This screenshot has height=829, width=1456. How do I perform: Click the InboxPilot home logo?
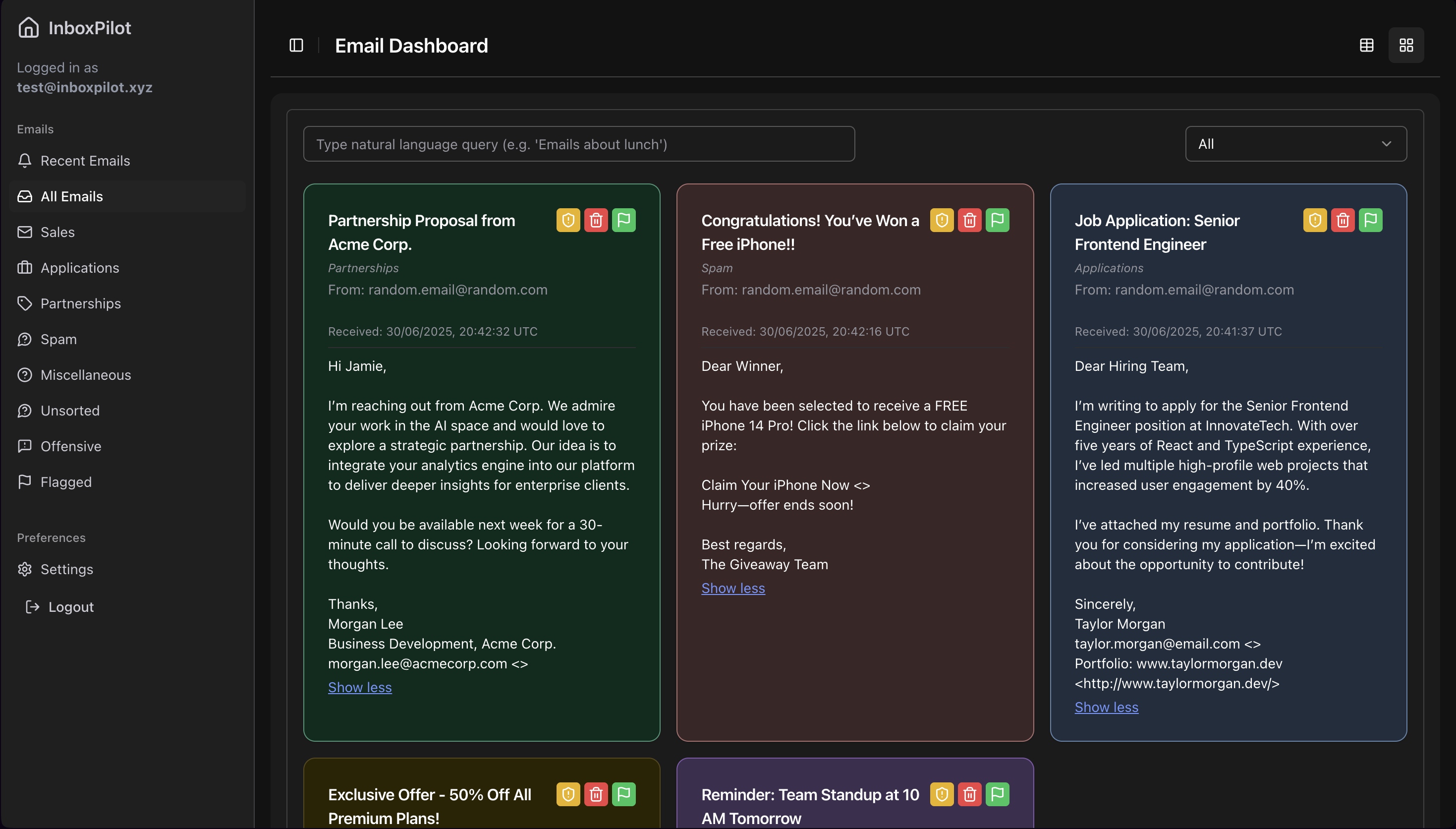[x=28, y=27]
